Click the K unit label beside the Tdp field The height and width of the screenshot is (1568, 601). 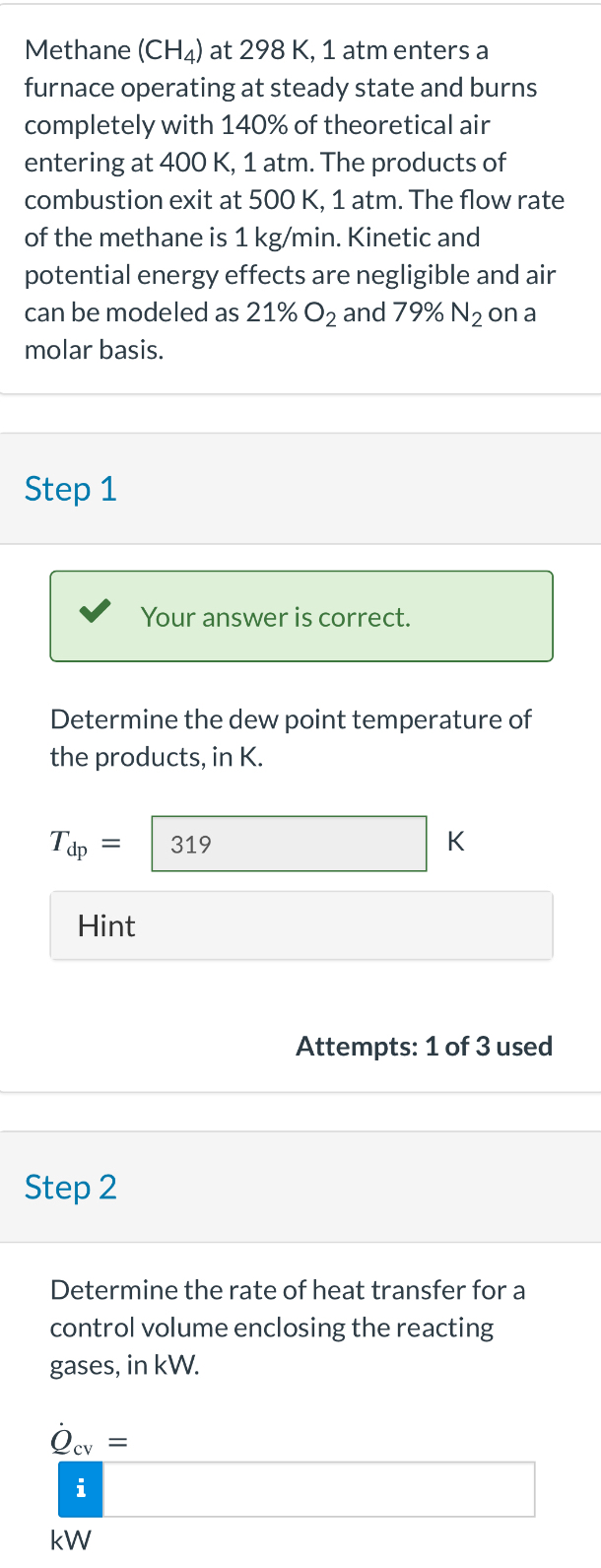[455, 841]
